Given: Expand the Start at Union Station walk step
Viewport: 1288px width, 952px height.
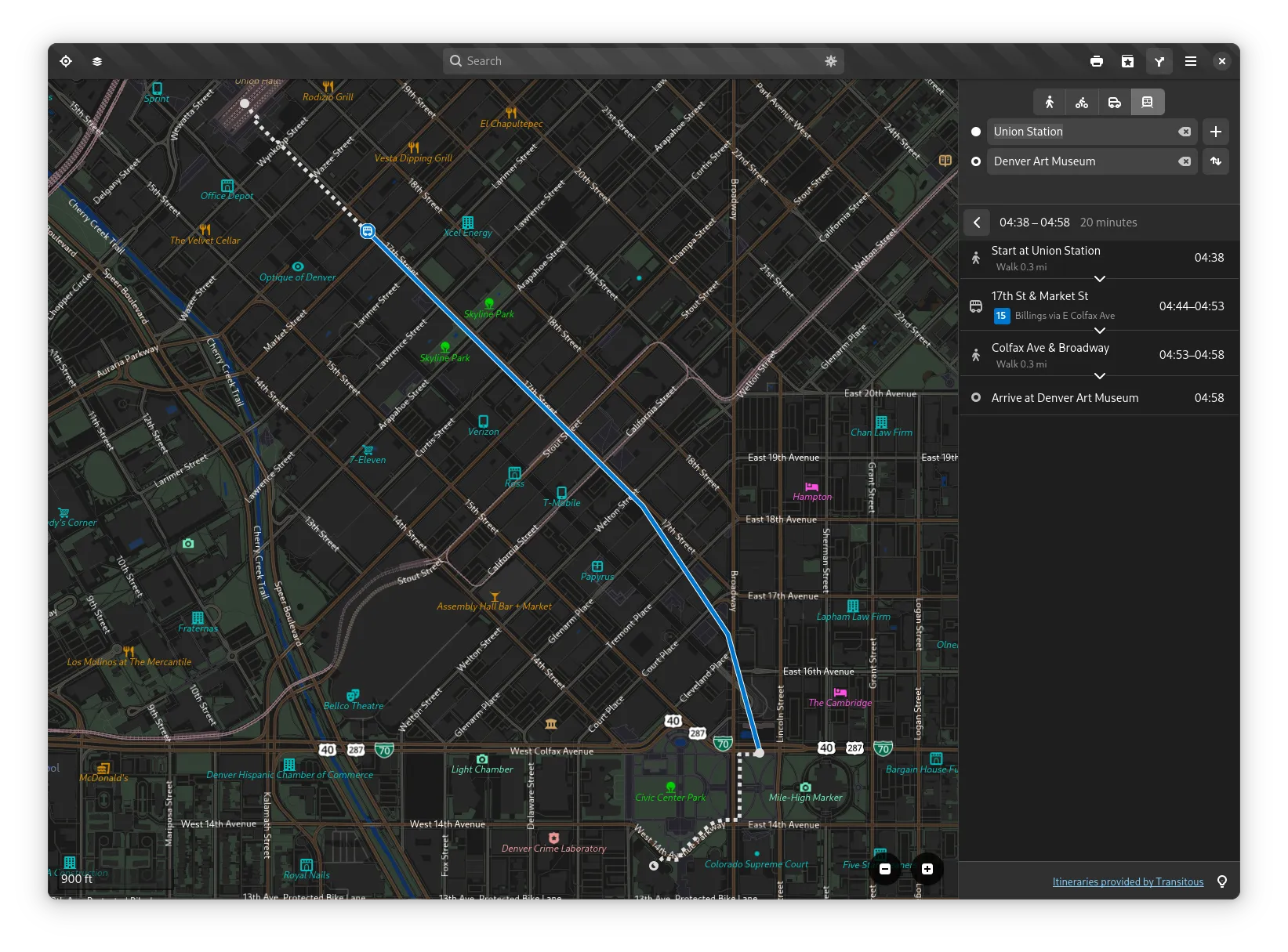Looking at the screenshot, I should (1100, 279).
